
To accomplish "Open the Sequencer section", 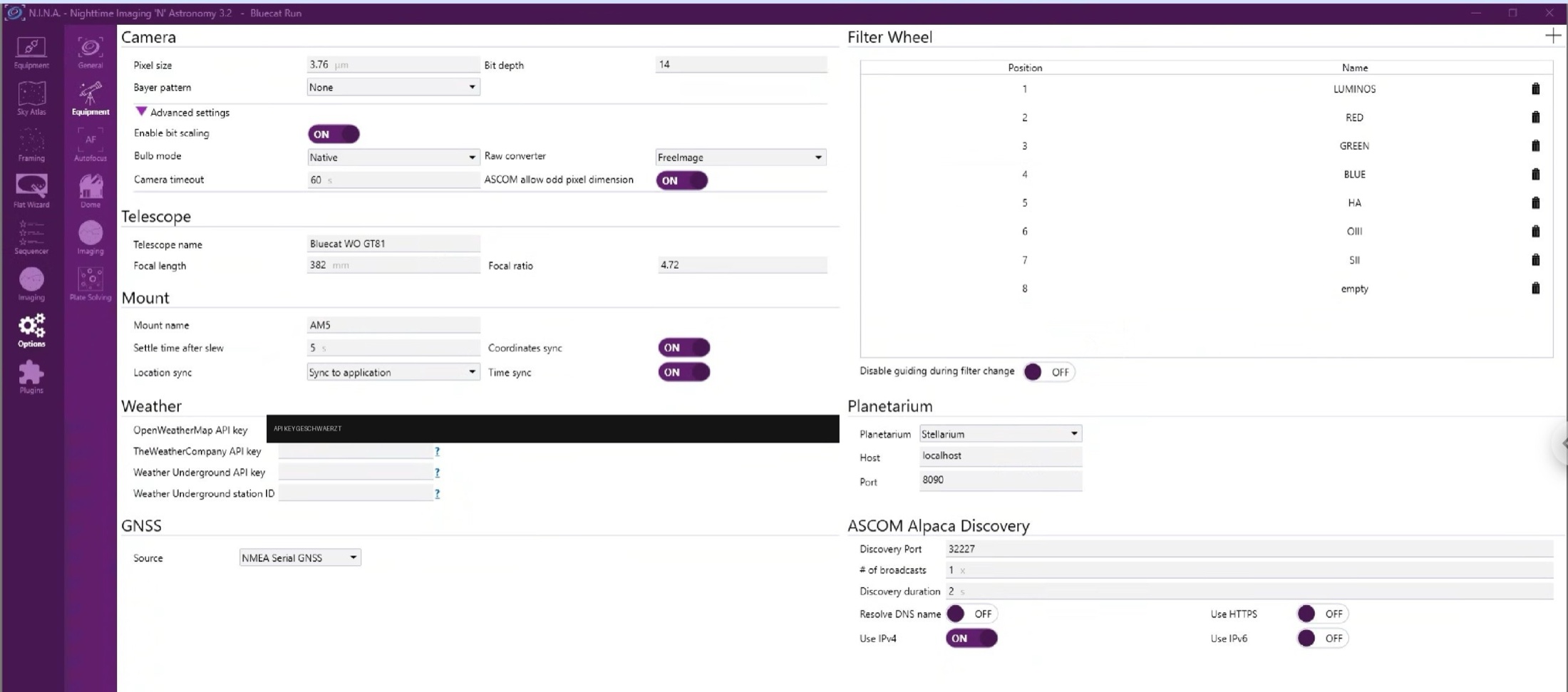I will click(x=31, y=237).
